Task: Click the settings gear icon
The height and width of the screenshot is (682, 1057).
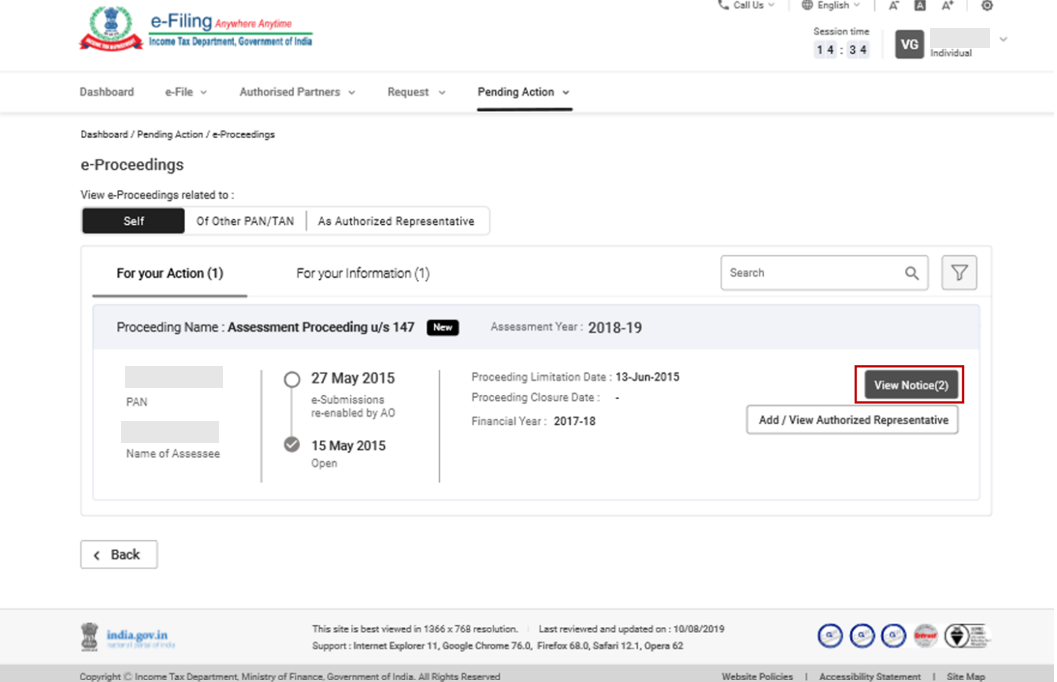Action: click(x=987, y=6)
